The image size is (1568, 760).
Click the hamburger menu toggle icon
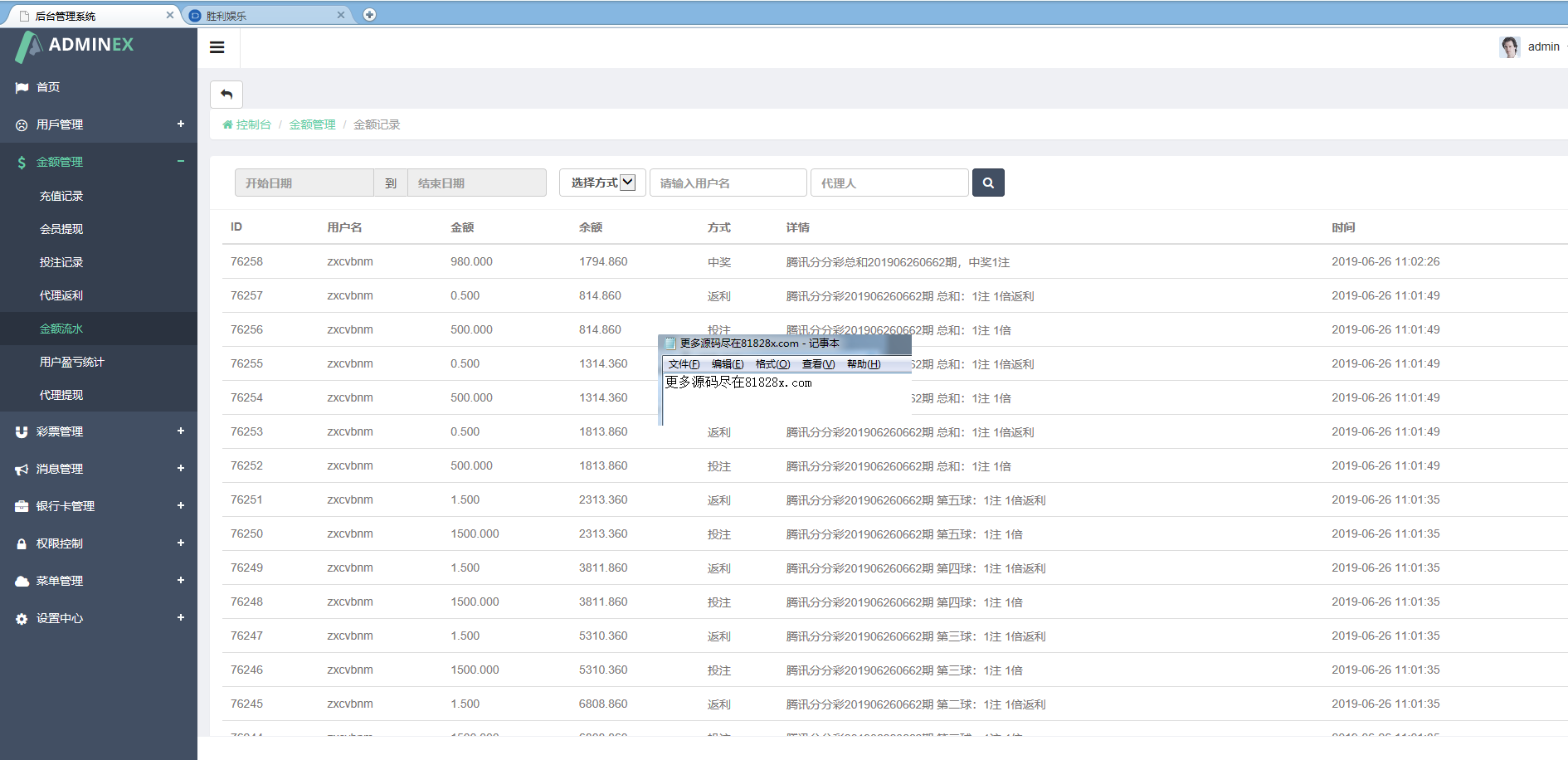tap(217, 47)
